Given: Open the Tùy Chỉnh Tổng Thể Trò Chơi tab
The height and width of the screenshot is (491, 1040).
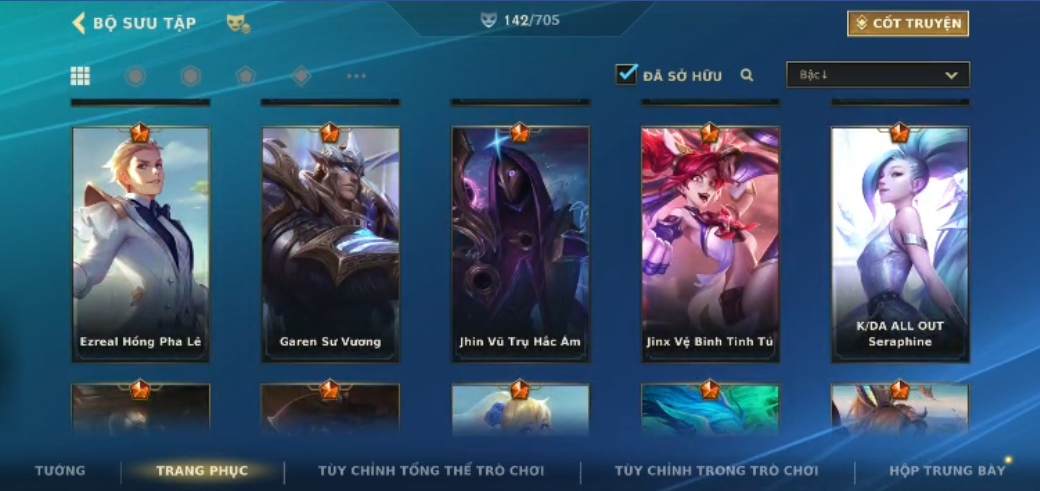Looking at the screenshot, I should pos(431,470).
